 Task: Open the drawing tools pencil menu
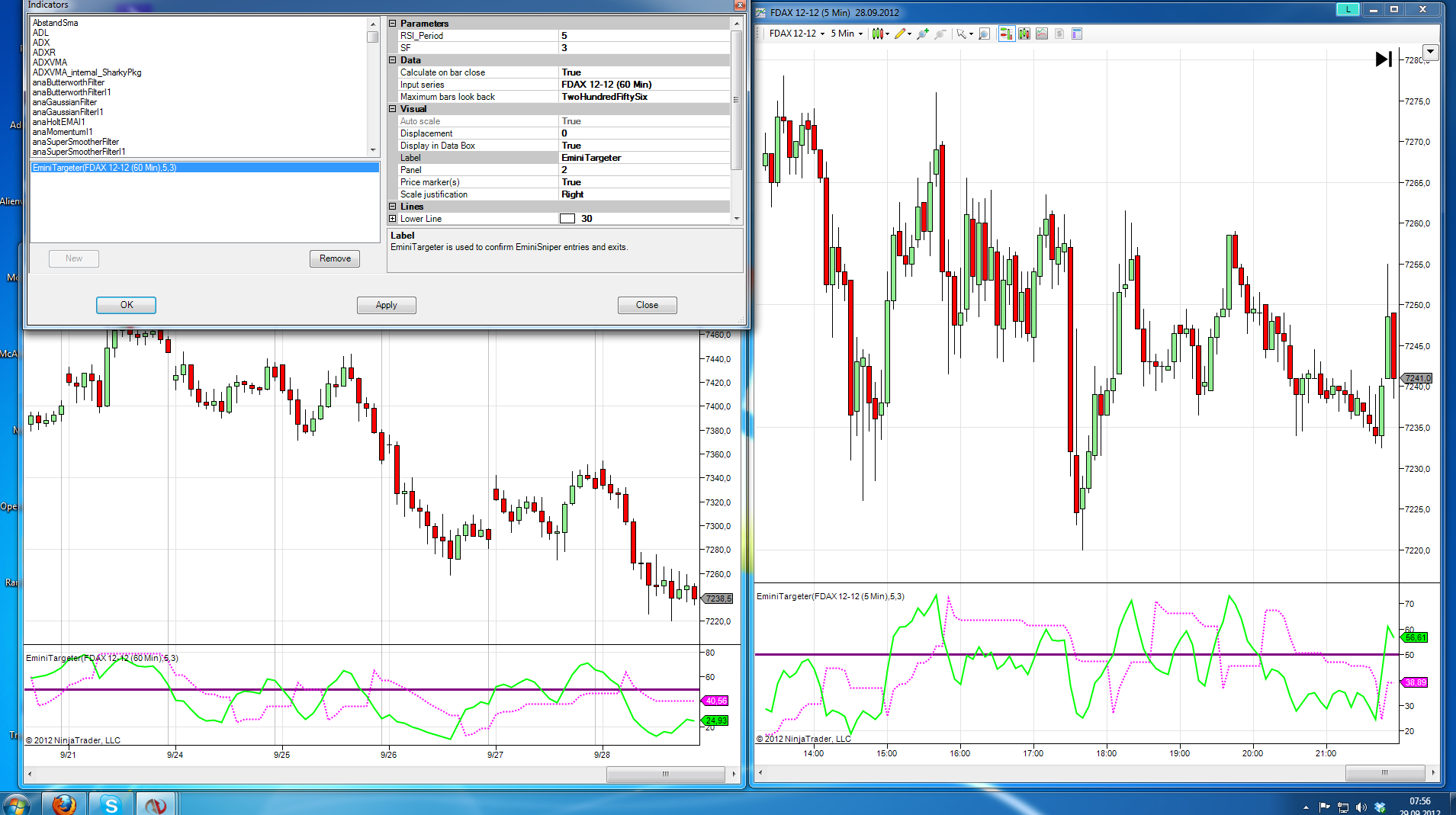(x=902, y=34)
